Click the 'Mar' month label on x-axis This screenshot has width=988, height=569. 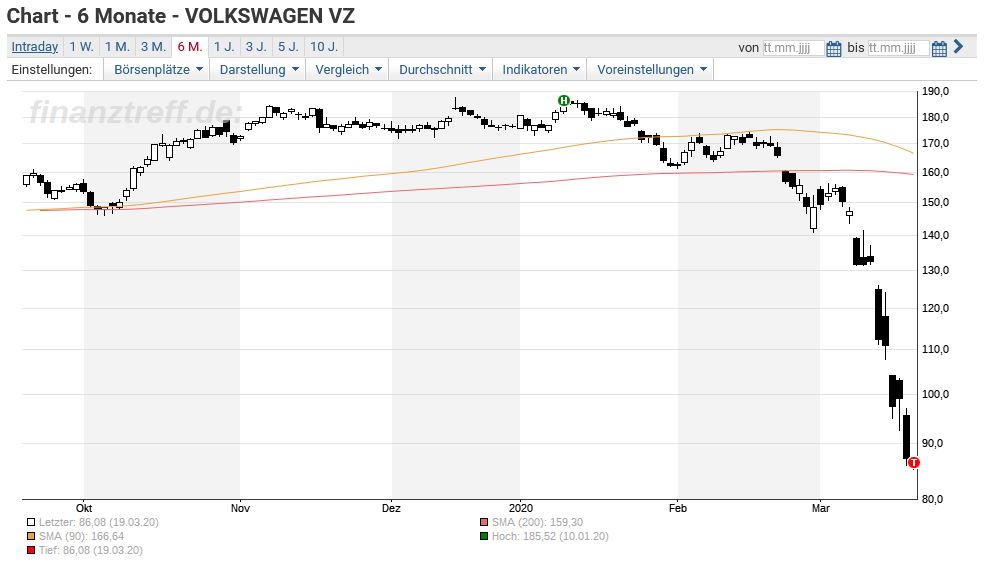tap(820, 508)
